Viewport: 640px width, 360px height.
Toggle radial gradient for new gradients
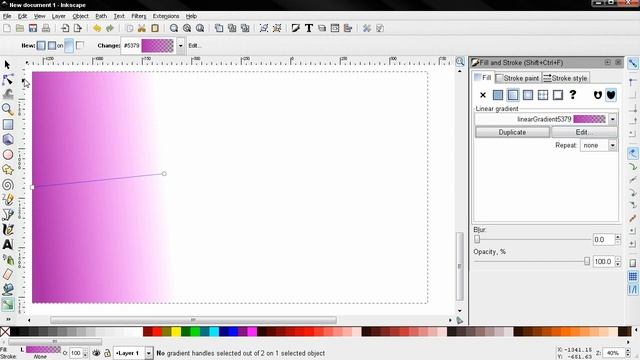[51, 46]
